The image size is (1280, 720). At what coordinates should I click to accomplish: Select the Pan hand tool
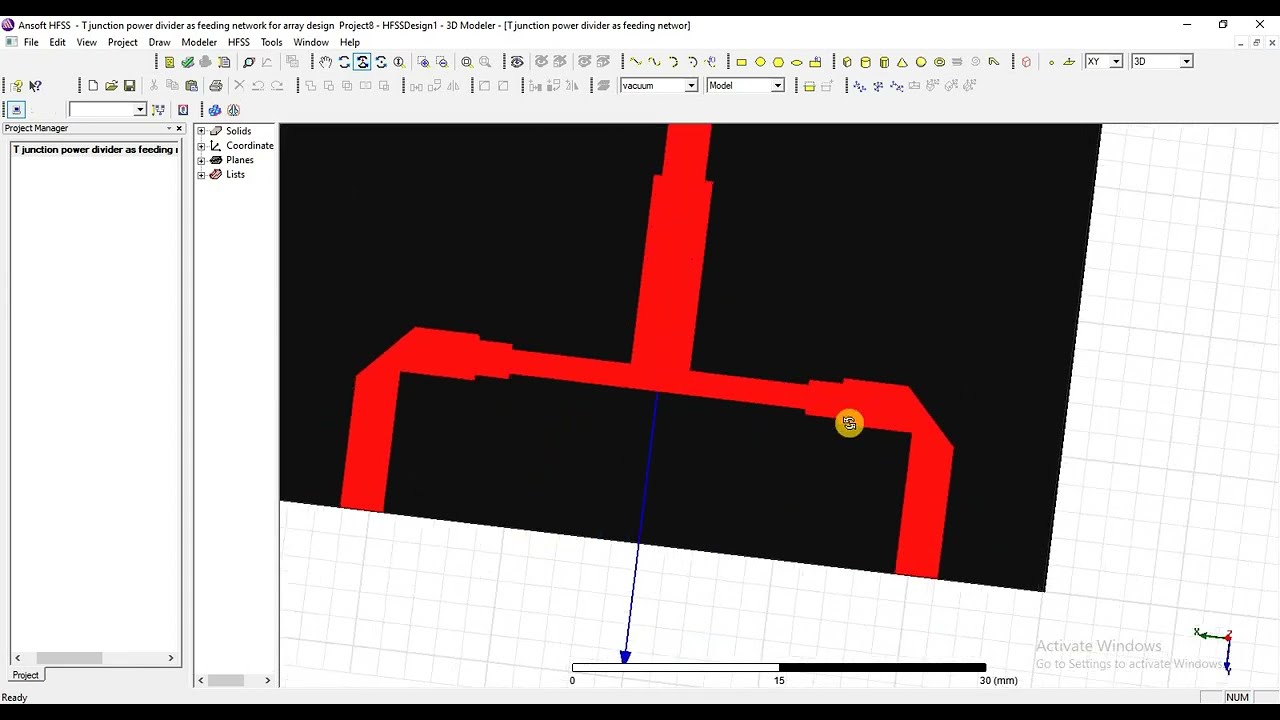325,62
